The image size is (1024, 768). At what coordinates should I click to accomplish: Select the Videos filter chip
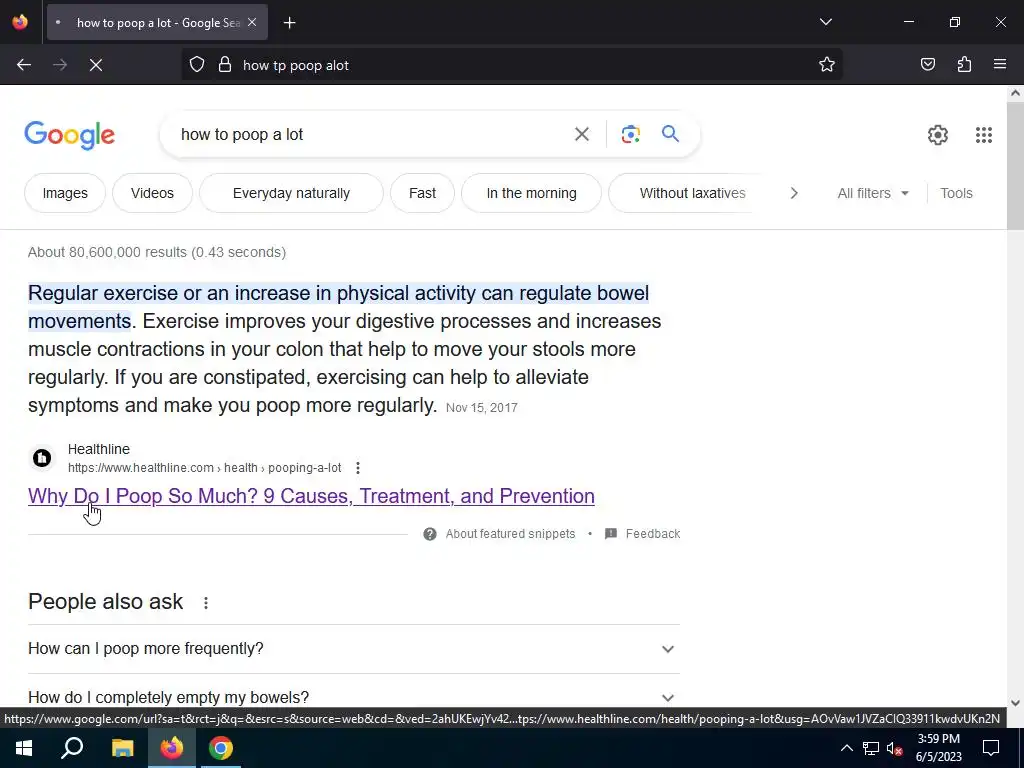(152, 193)
